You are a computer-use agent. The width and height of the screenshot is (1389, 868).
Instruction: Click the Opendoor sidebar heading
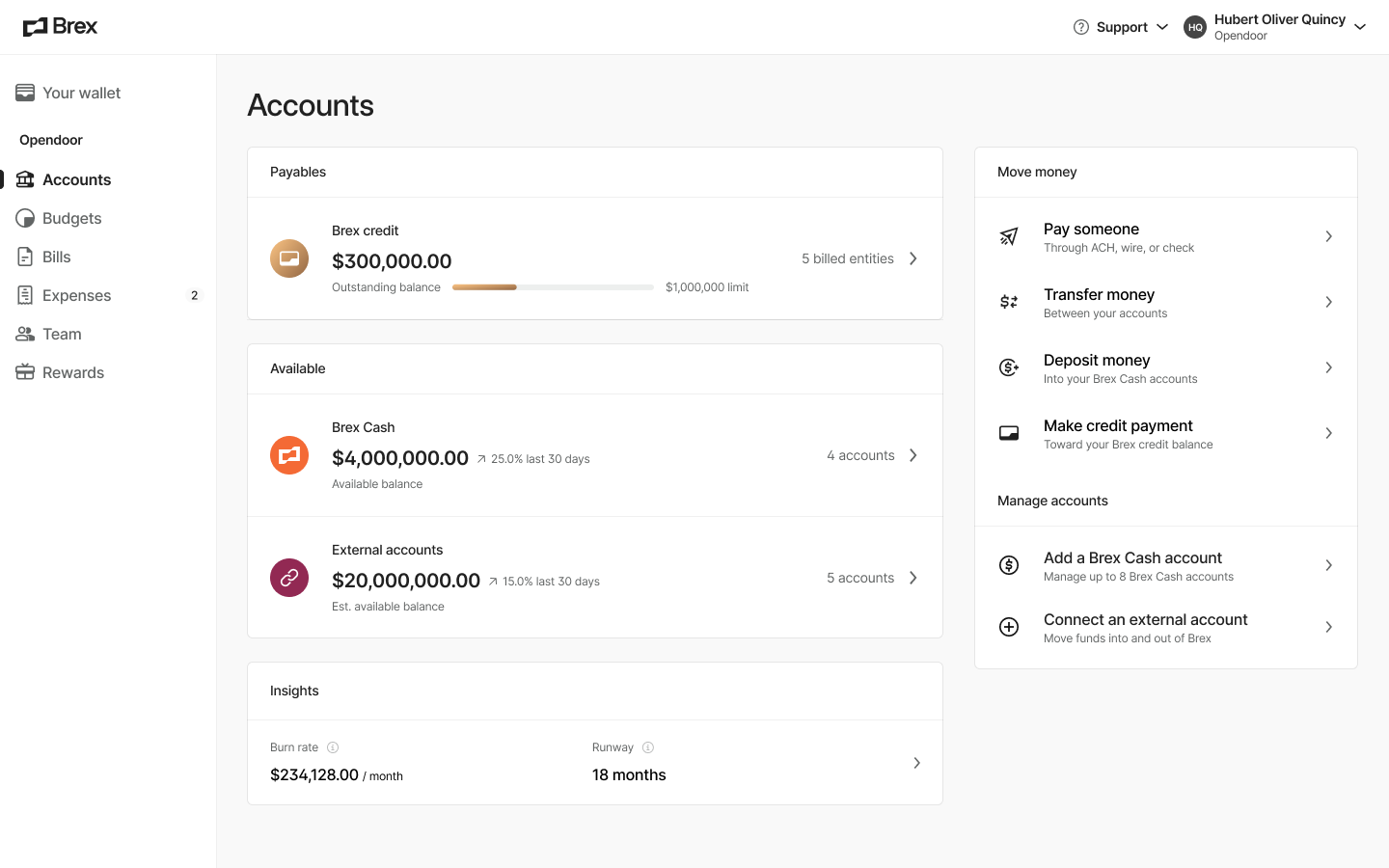tap(51, 140)
